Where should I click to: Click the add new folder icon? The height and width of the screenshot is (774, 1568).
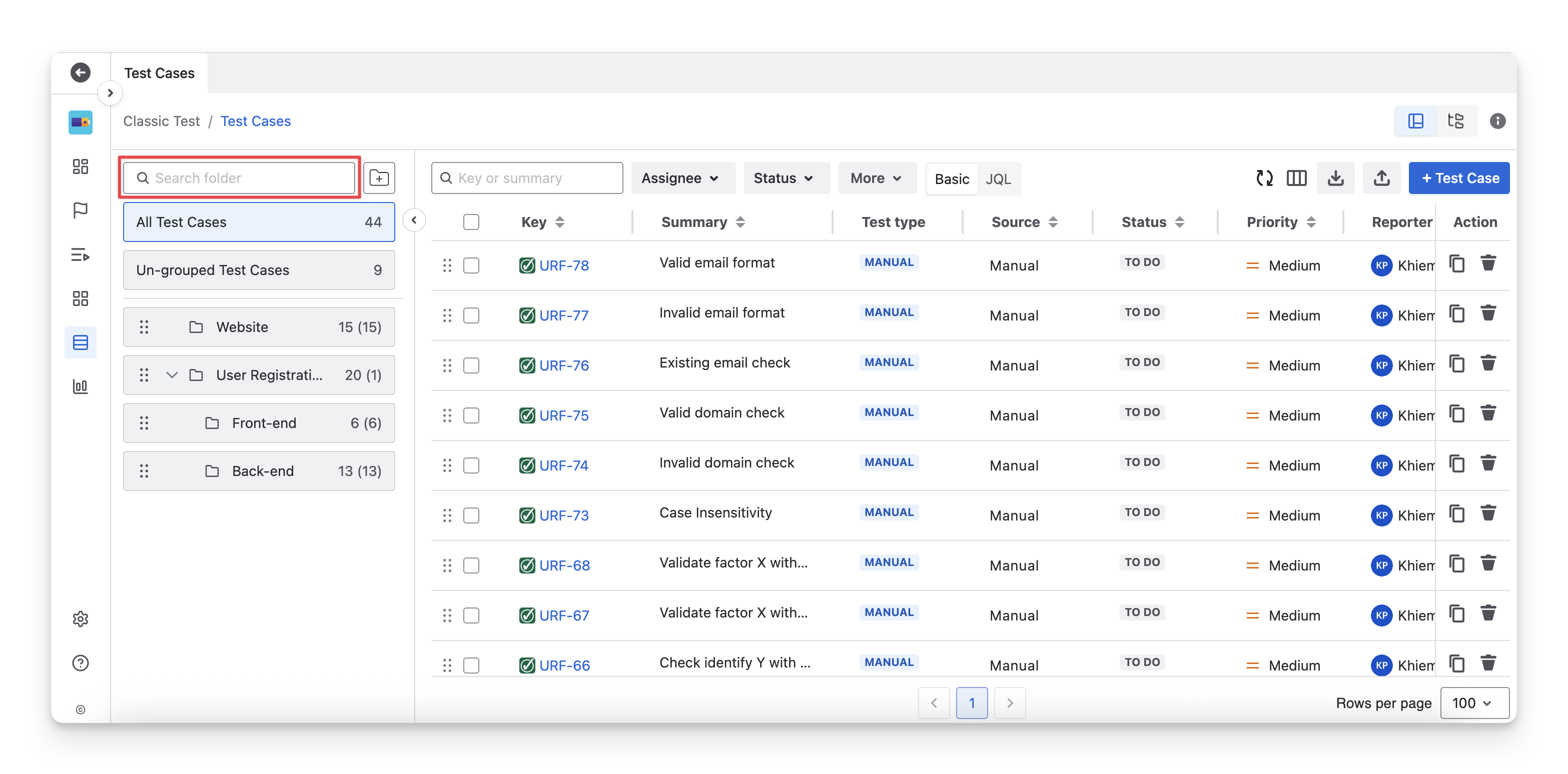point(379,177)
